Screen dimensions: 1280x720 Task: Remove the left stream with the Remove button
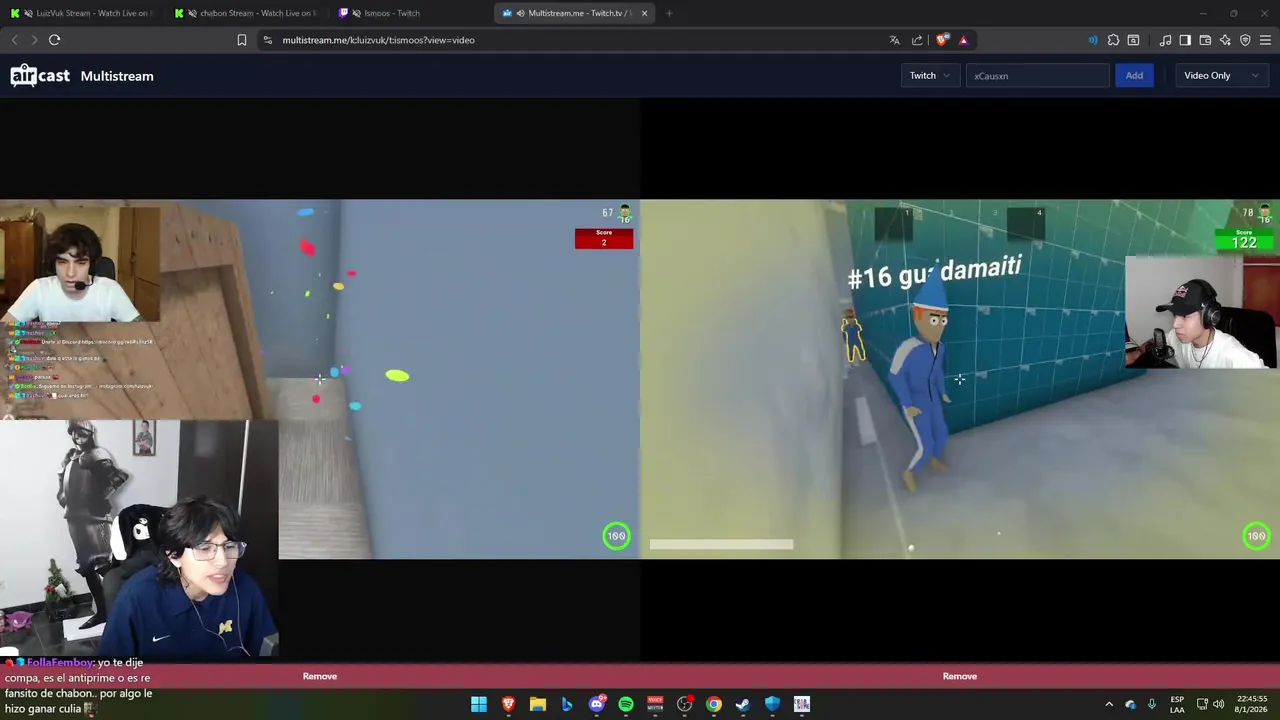tap(320, 676)
